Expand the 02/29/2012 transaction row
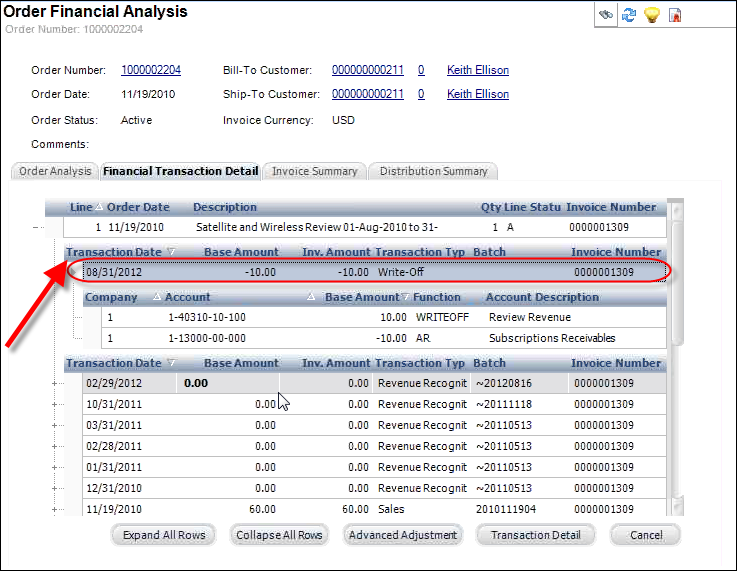The width and height of the screenshot is (737, 571). 55,382
